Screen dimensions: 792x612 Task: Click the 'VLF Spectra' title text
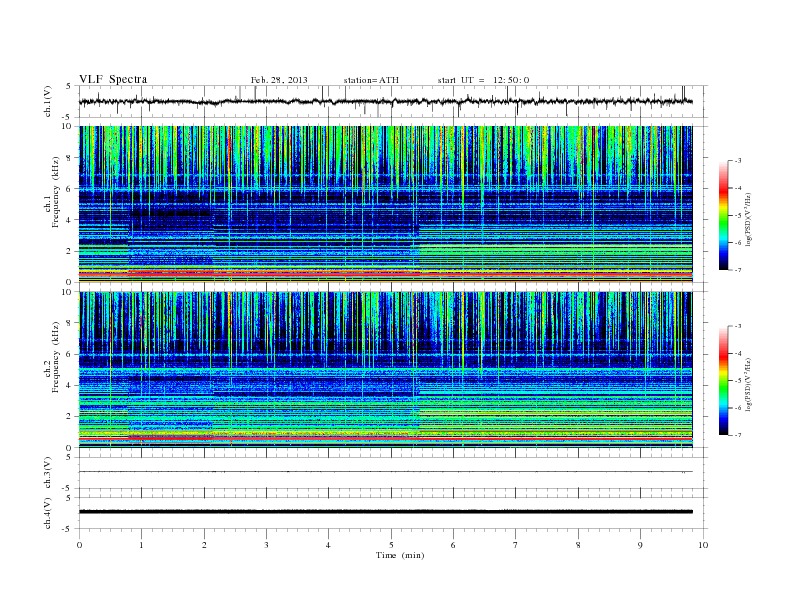(113, 79)
